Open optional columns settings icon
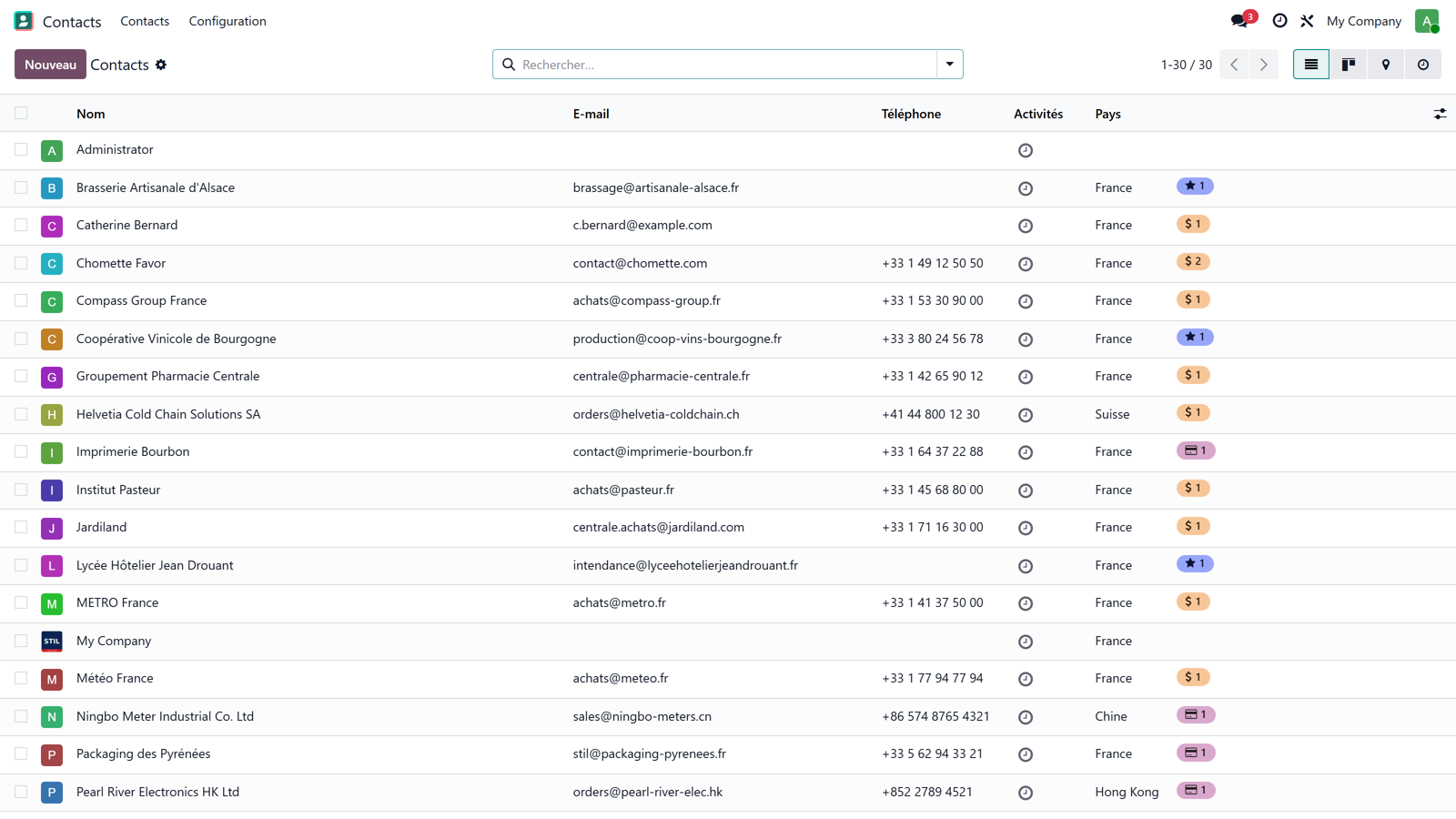 (1440, 114)
